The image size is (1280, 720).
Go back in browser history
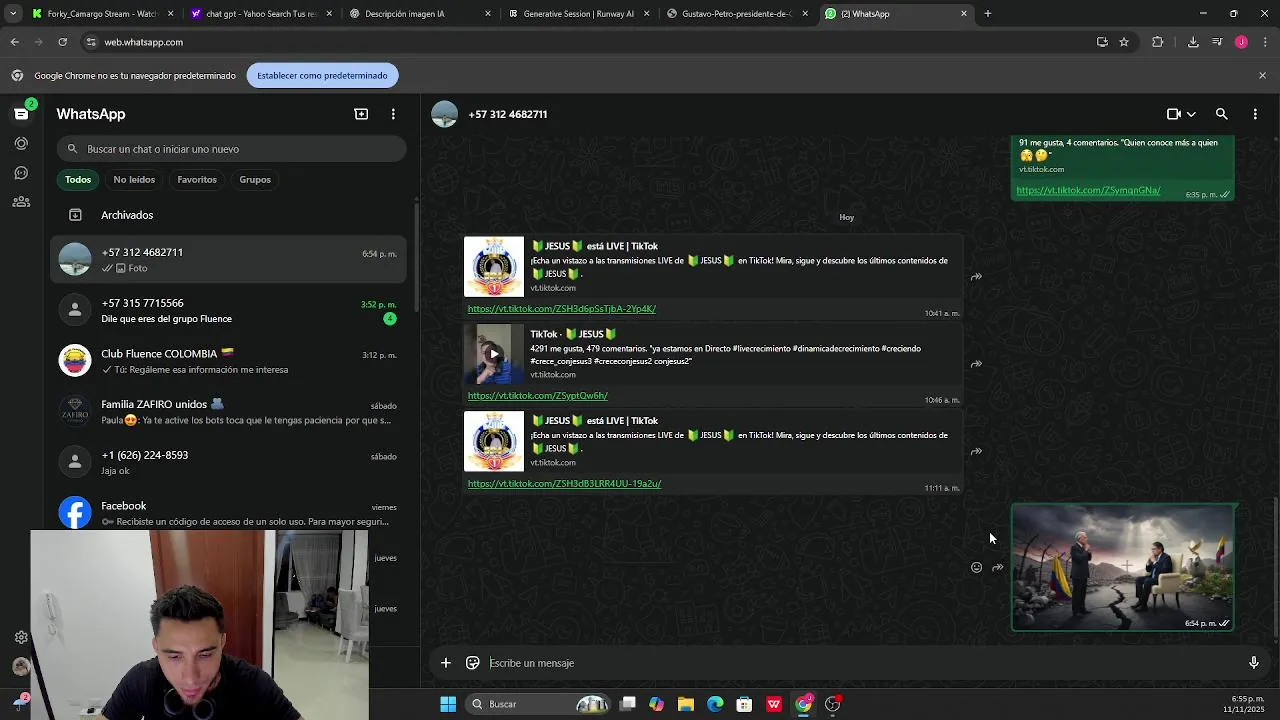[15, 42]
